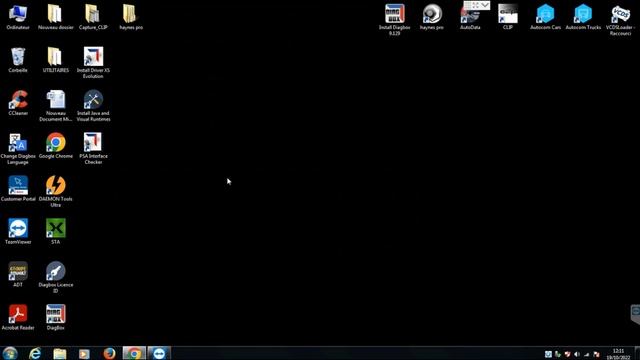Open network status tray icon

tap(587, 354)
